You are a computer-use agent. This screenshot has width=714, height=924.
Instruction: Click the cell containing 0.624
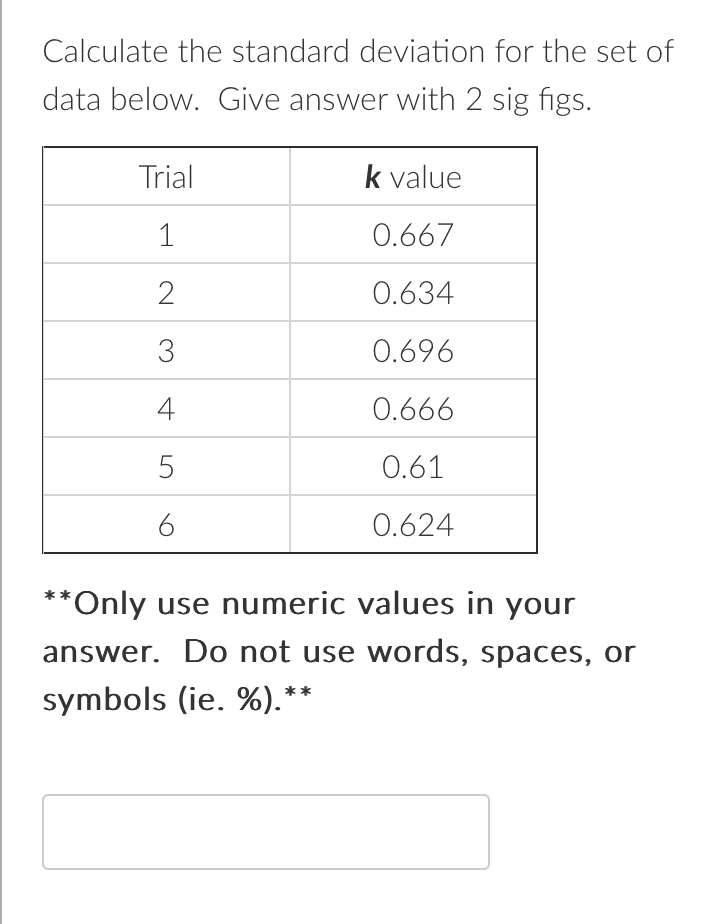pyautogui.click(x=413, y=524)
